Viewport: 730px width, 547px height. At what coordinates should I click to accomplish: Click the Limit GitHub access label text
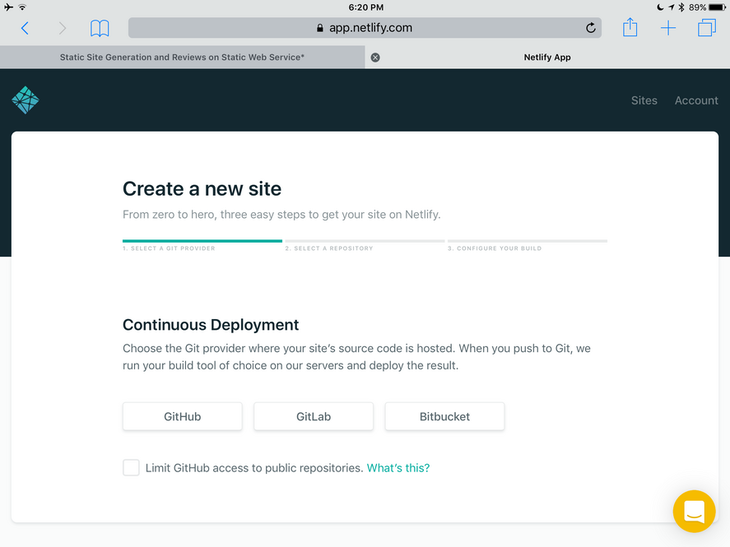pos(254,468)
